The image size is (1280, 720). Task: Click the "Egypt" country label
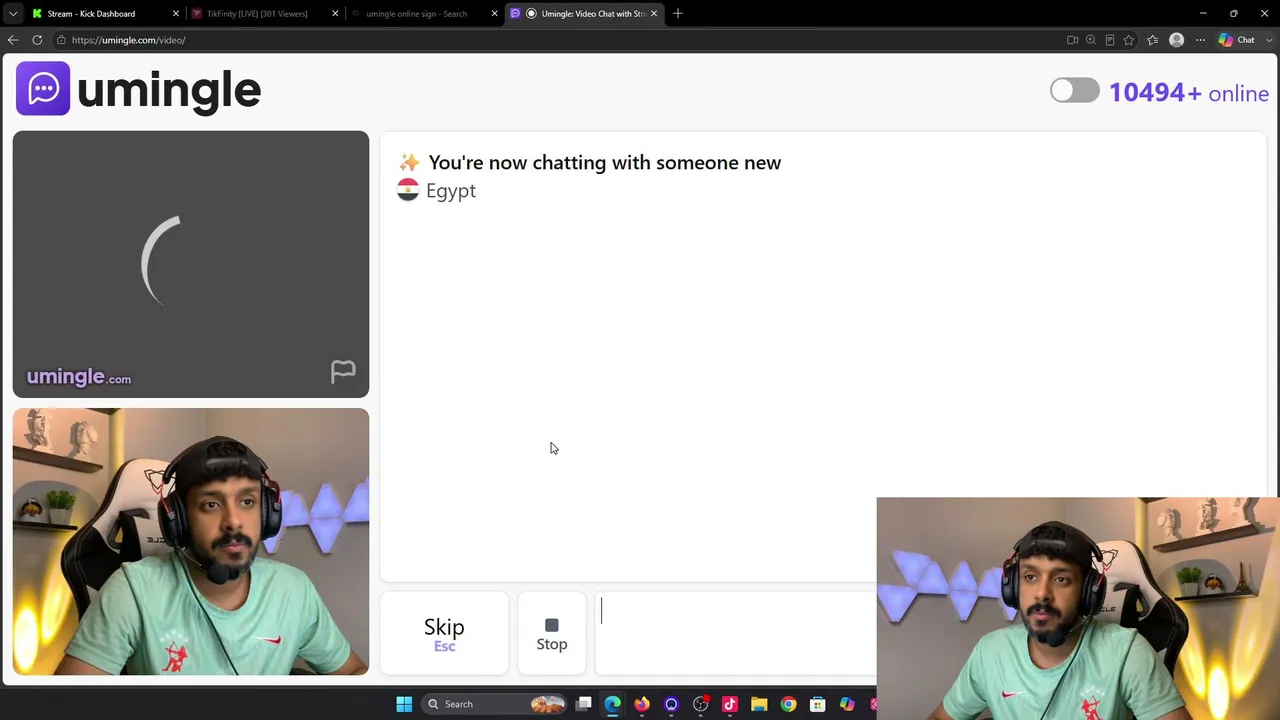451,191
